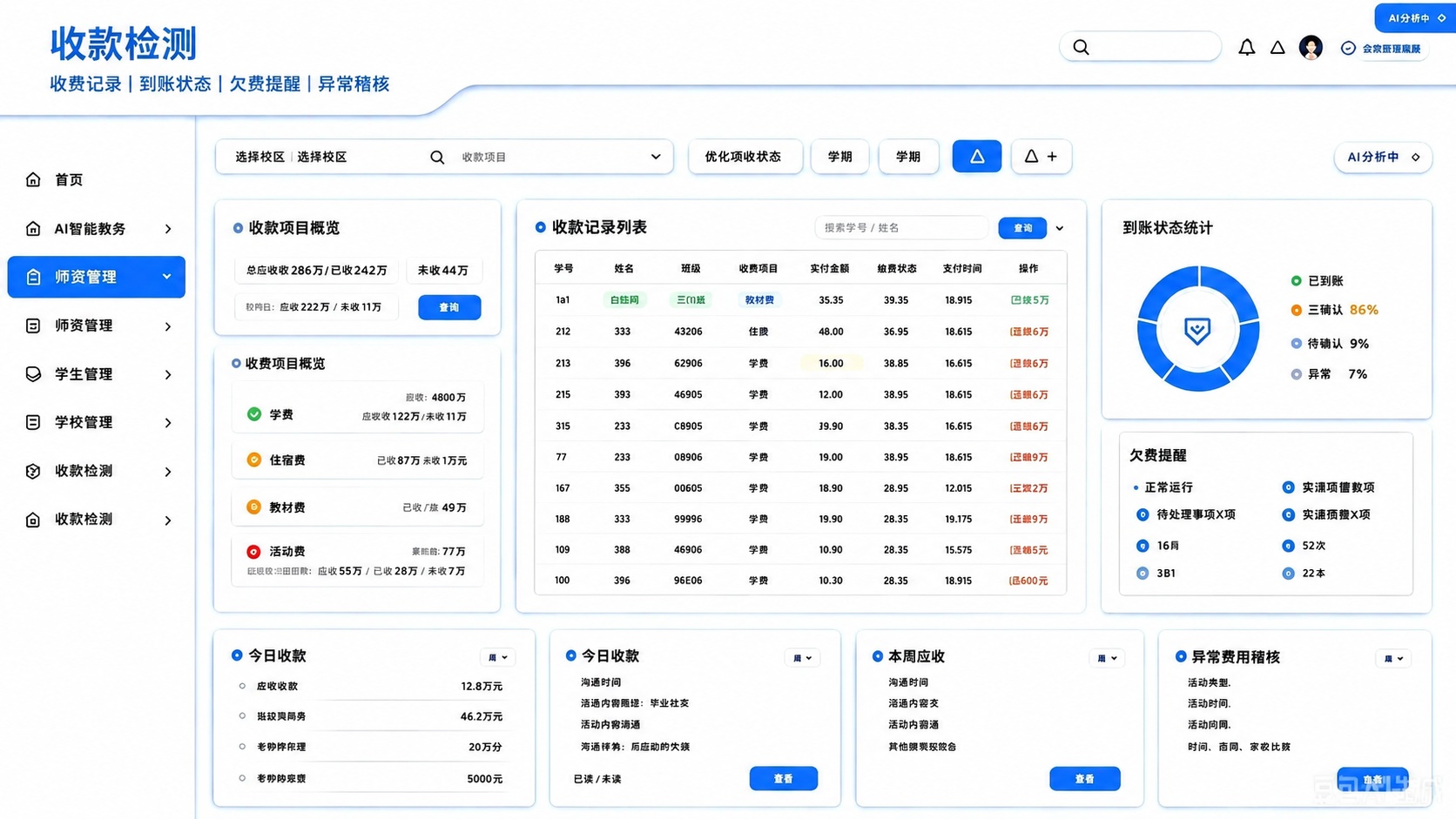This screenshot has height=819, width=1456.
Task: Click the 已续5万 action in row 1a1
Action: click(x=1029, y=299)
